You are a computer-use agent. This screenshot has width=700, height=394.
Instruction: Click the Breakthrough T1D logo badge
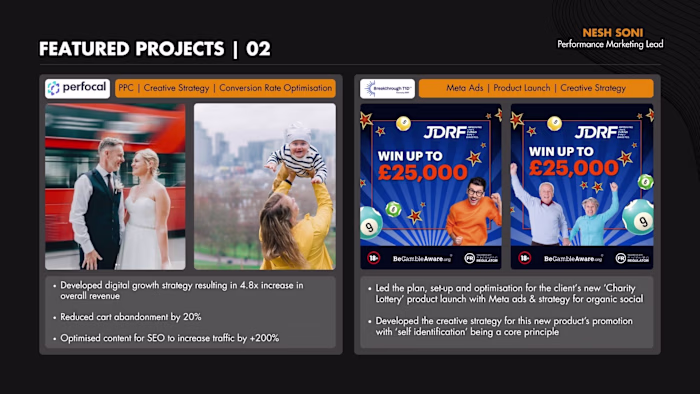[388, 88]
